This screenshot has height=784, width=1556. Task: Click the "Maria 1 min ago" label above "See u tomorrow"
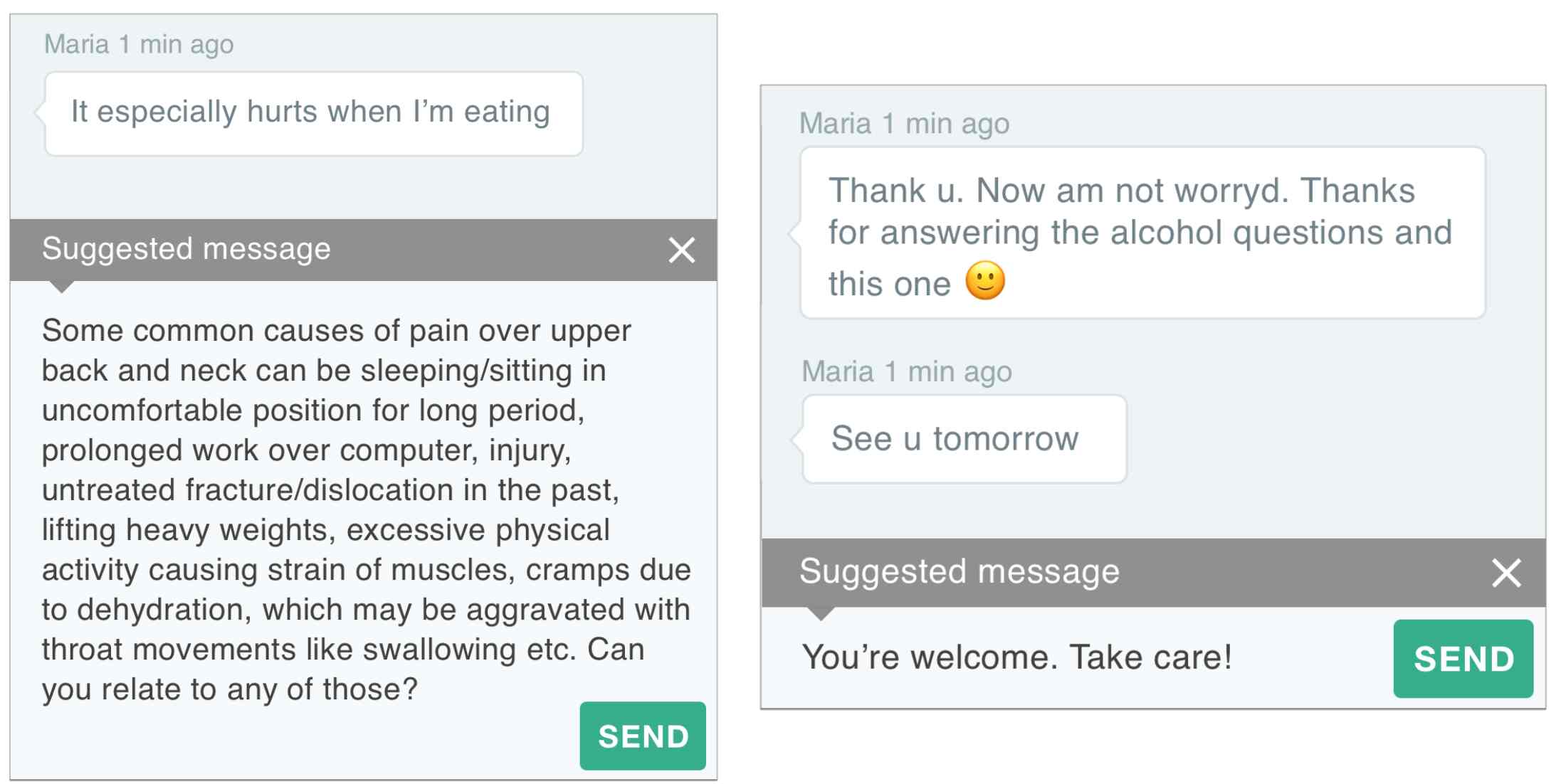pyautogui.click(x=907, y=371)
